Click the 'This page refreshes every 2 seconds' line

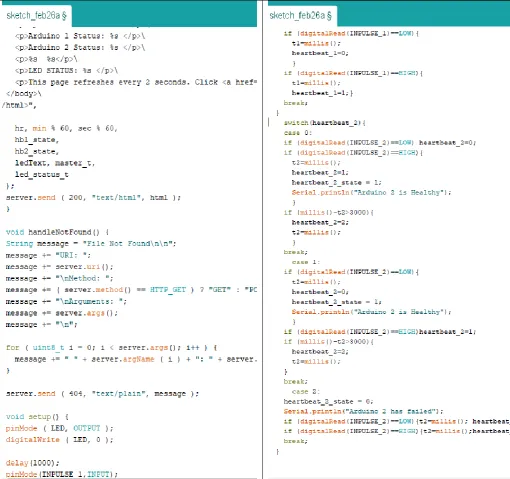coord(136,82)
